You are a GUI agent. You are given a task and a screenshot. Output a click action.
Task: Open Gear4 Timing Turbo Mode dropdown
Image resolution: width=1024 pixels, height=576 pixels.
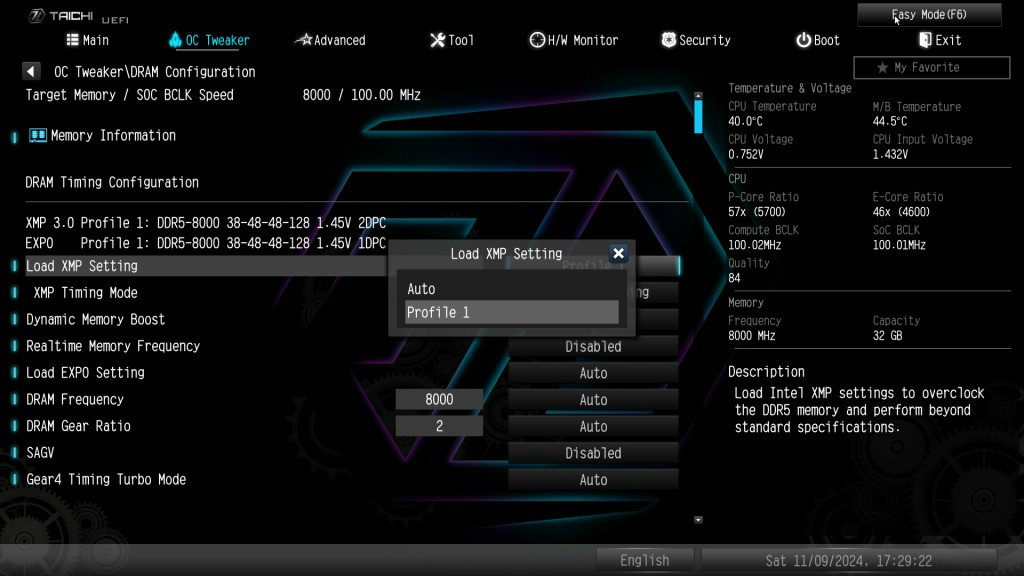(593, 480)
